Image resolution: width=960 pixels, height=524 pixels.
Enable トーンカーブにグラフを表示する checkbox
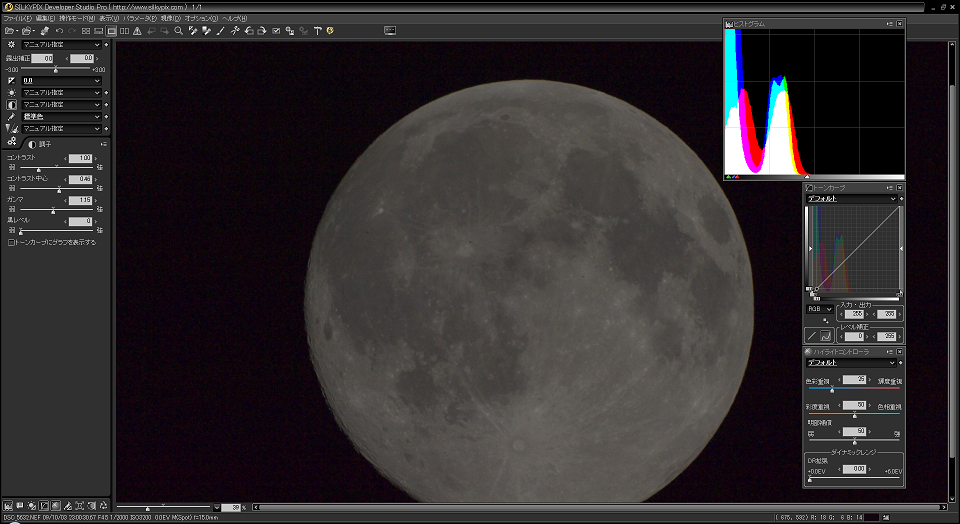point(11,242)
